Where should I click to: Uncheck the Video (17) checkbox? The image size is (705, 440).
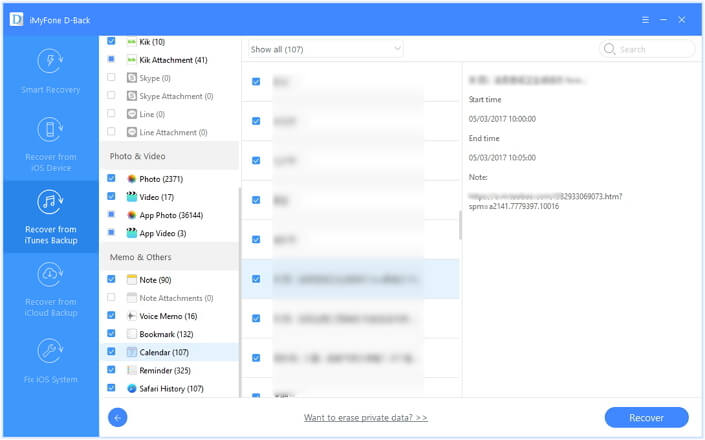(111, 196)
